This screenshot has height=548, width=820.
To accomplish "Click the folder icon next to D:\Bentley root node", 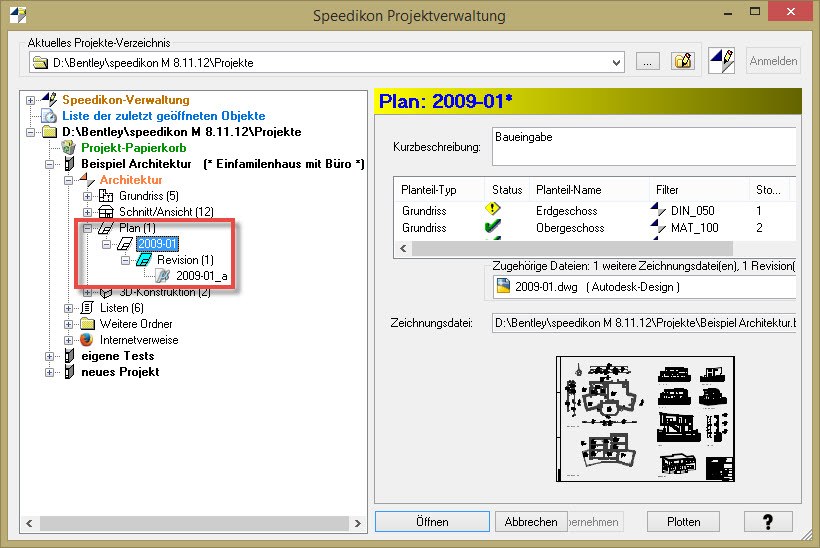I will [x=49, y=132].
